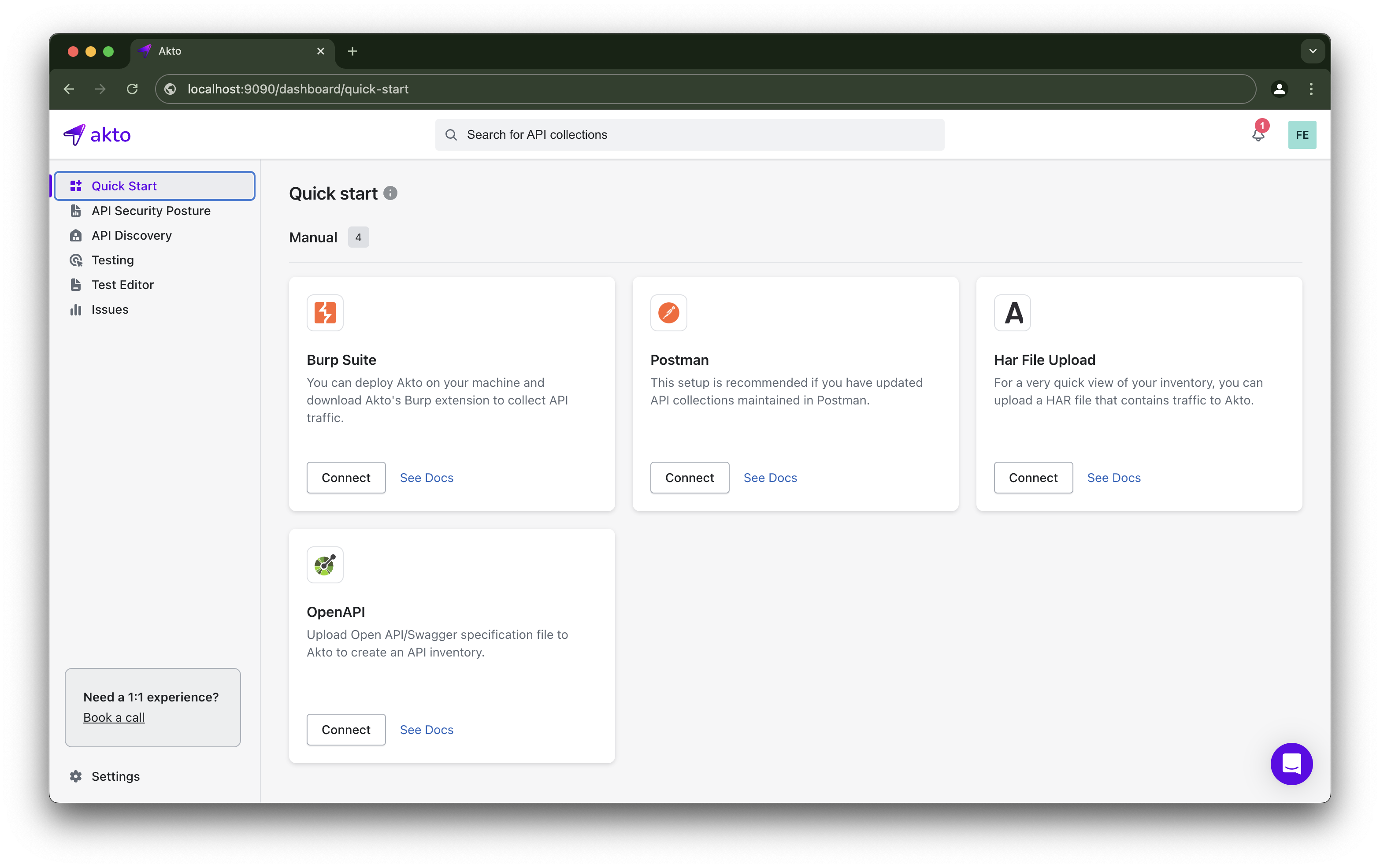Expand the browser tab search chevron
1380x868 pixels.
click(1313, 51)
